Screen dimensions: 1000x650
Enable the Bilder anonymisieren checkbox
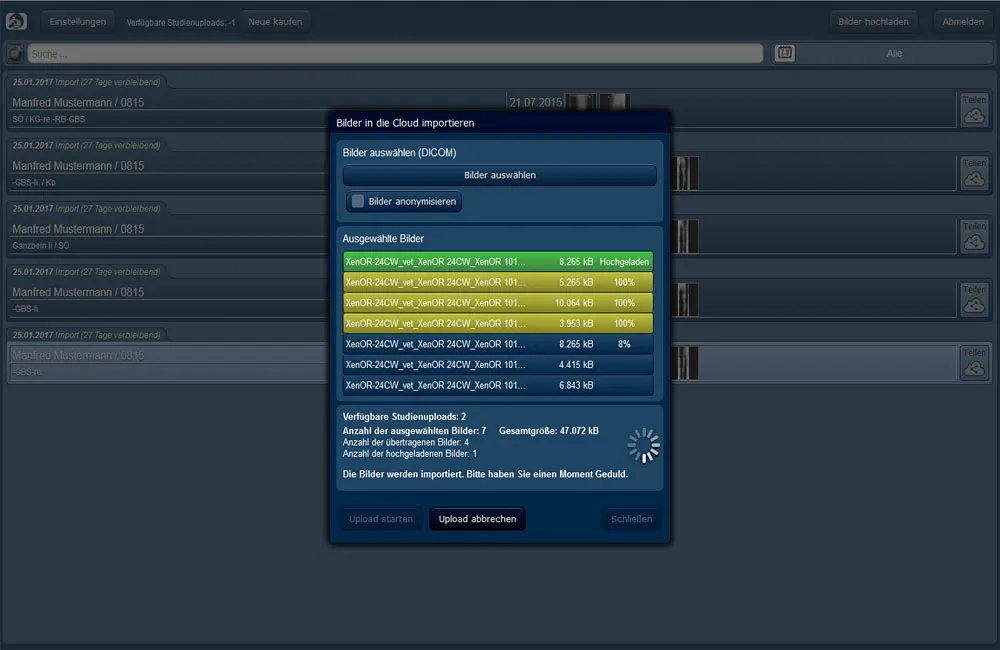tap(358, 202)
